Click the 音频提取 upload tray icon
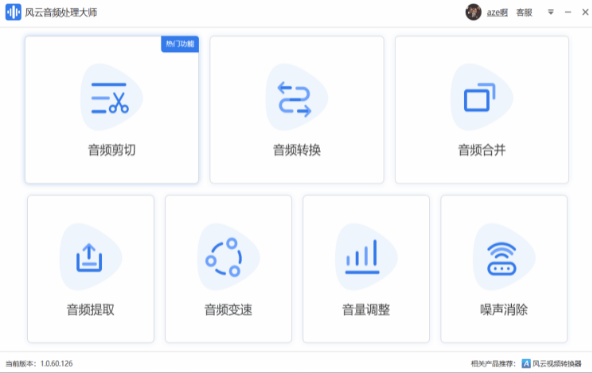Image resolution: width=592 pixels, height=373 pixels. tap(89, 258)
